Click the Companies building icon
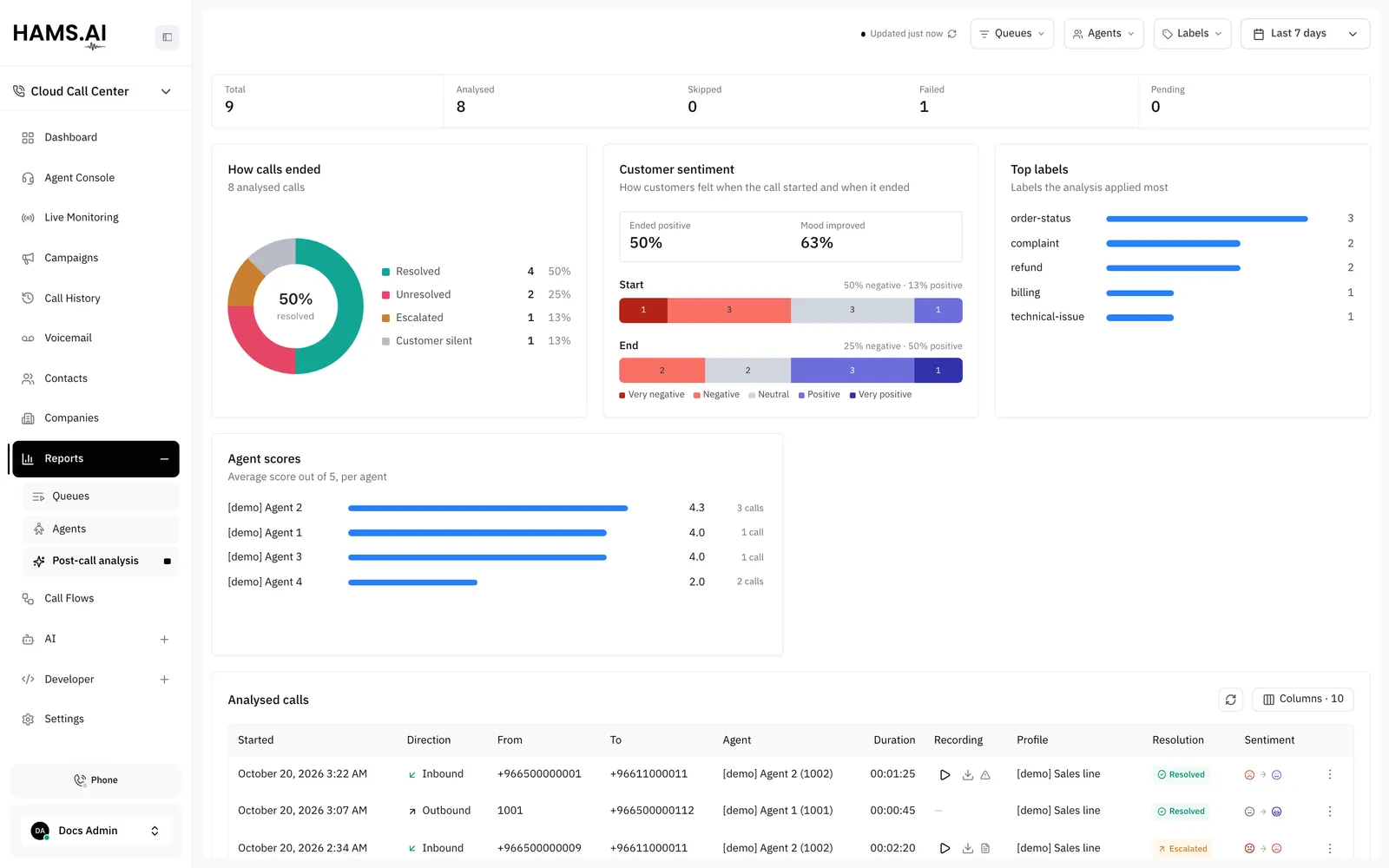Viewport: 1389px width, 868px height. click(28, 418)
